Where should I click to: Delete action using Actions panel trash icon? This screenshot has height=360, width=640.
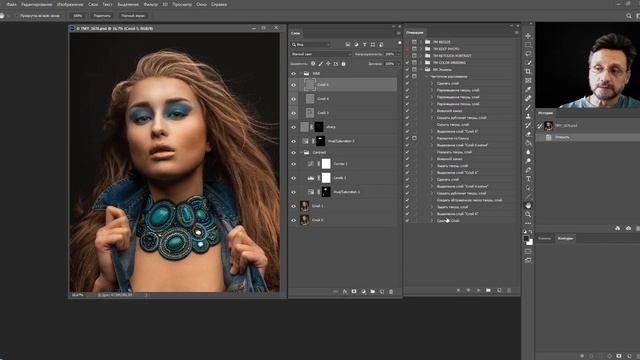509,290
